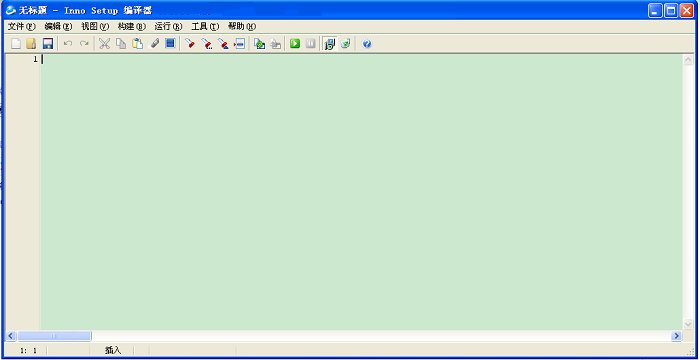Open the 帮助(H) menu
This screenshot has height=360, width=700.
[242, 26]
